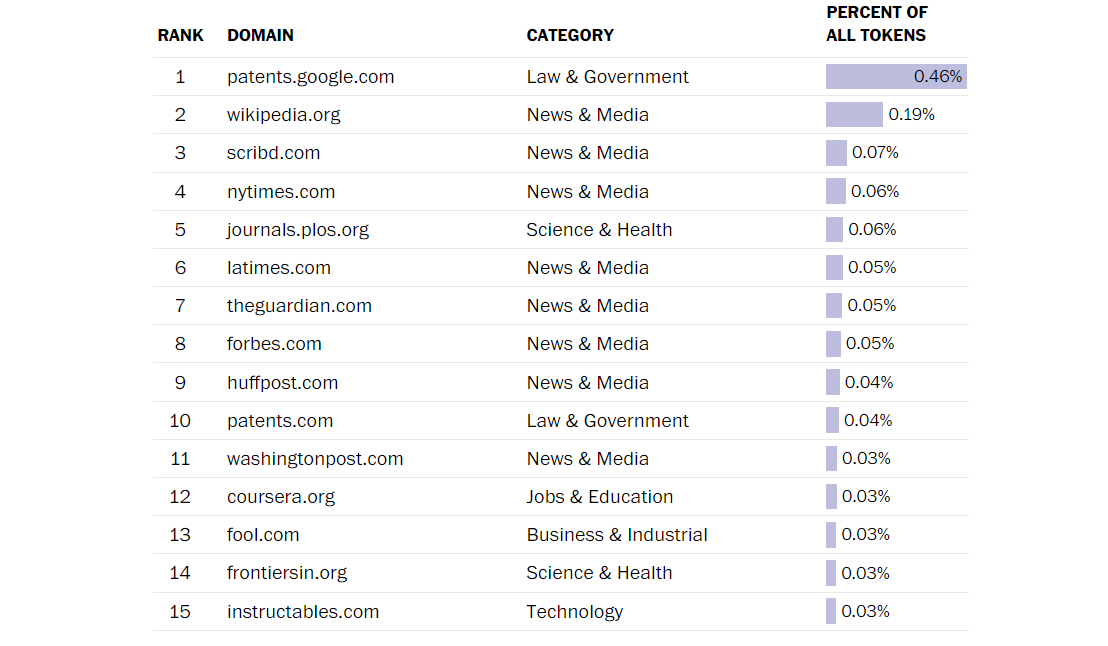
Task: Select journals.plos.org in the table
Action: point(297,230)
